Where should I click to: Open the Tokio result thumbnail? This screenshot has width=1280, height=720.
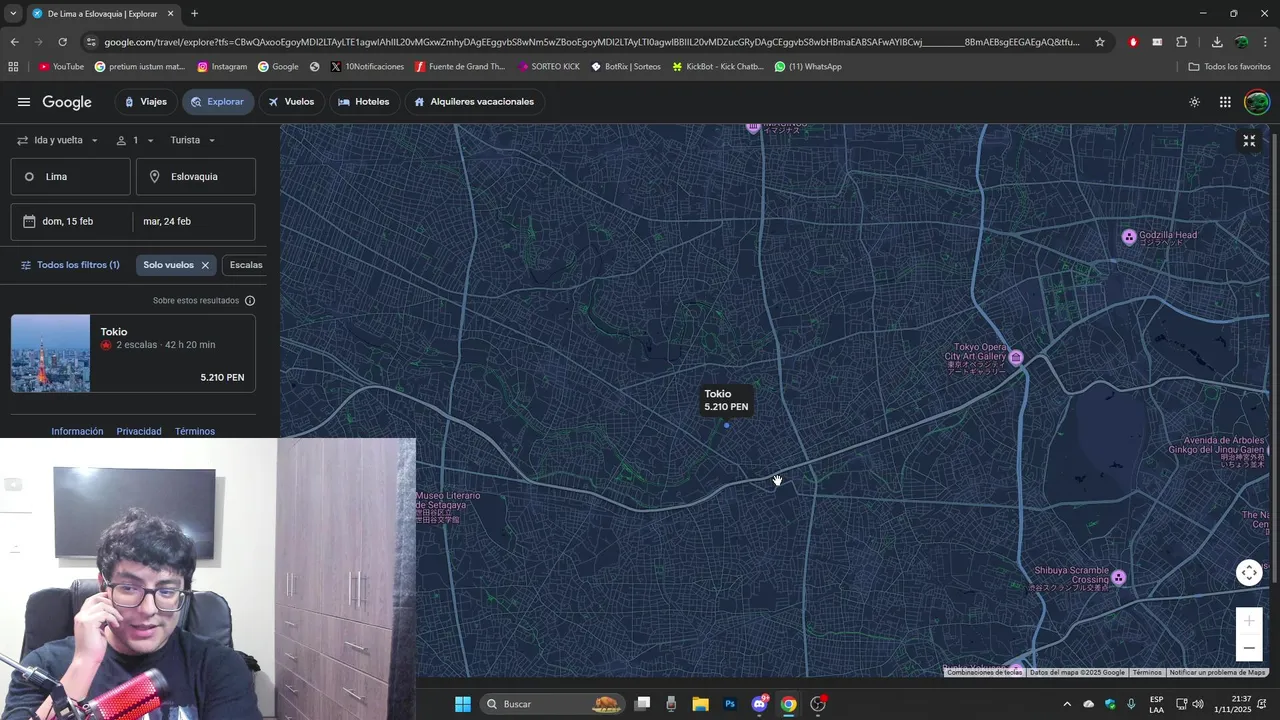50,353
